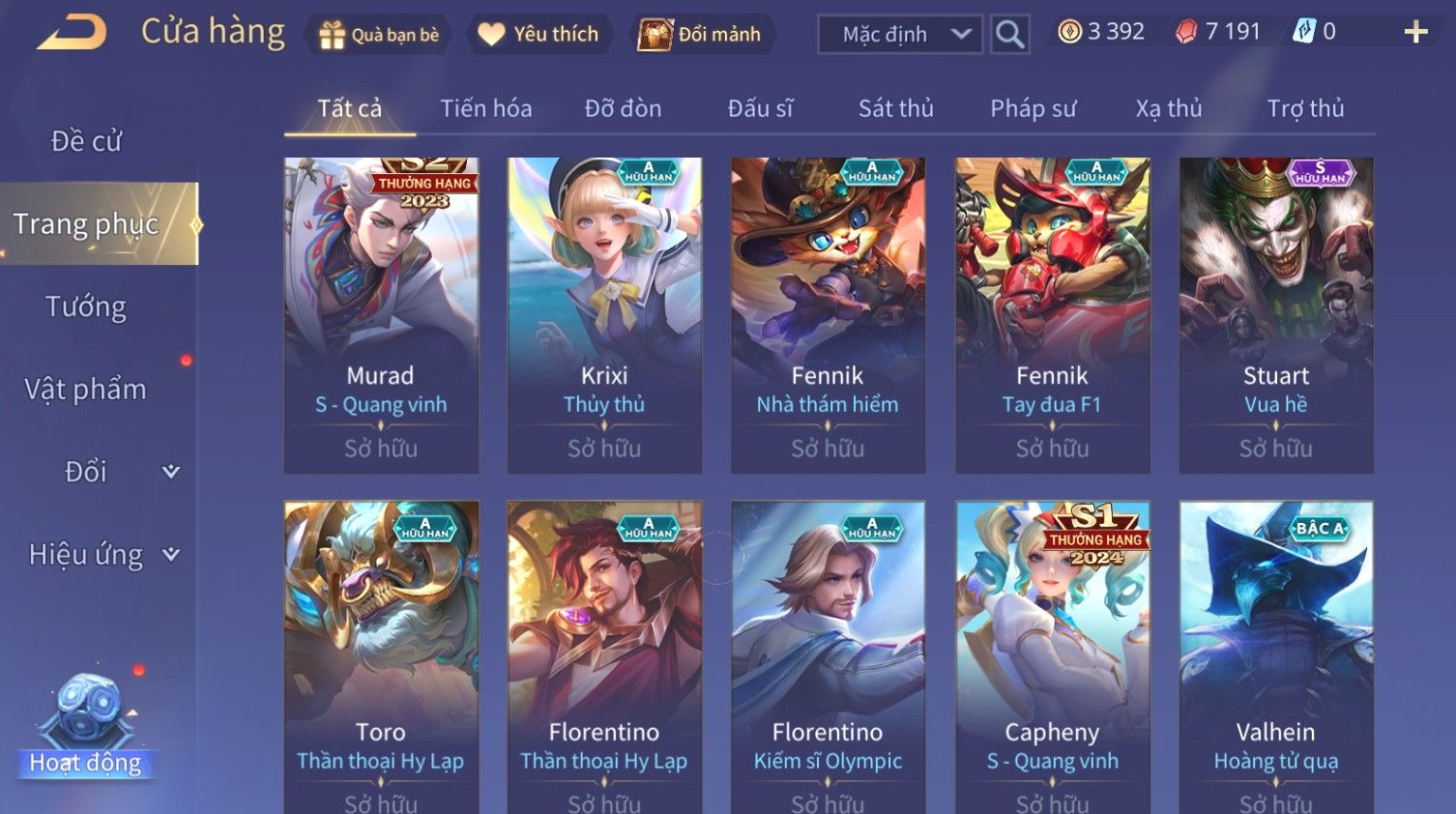Select the Krixi Thủy thủ skin card
The image size is (1456, 814).
coord(604,315)
